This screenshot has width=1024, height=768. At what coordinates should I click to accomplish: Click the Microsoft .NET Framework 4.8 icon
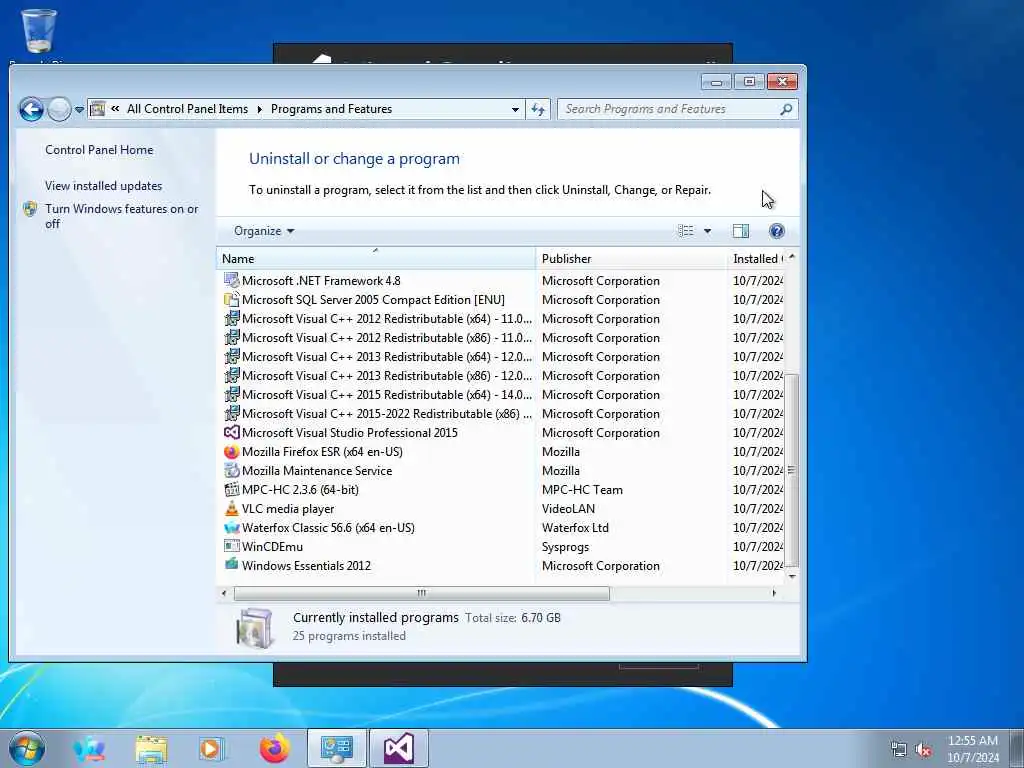click(x=232, y=280)
